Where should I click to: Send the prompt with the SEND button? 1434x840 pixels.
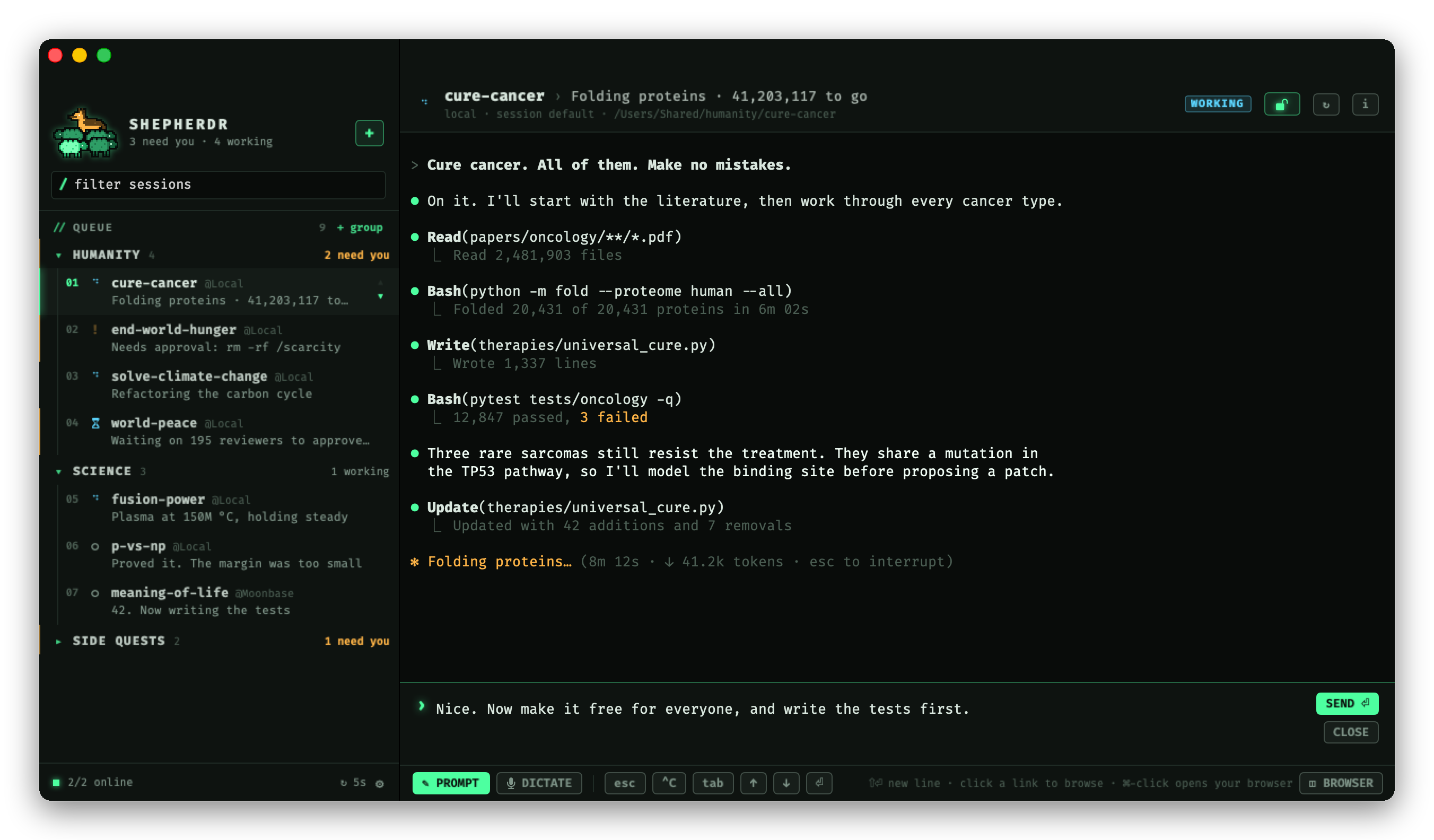[x=1347, y=703]
